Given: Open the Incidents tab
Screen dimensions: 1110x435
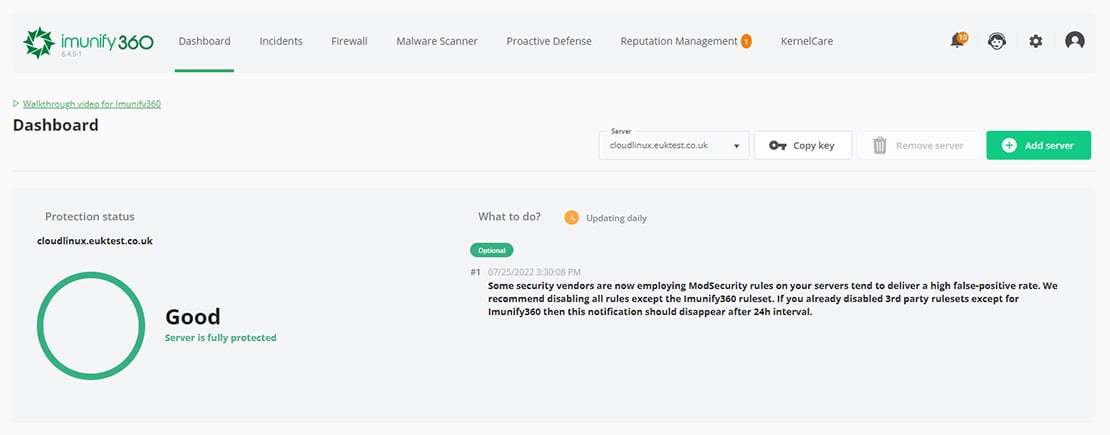Looking at the screenshot, I should pyautogui.click(x=281, y=41).
